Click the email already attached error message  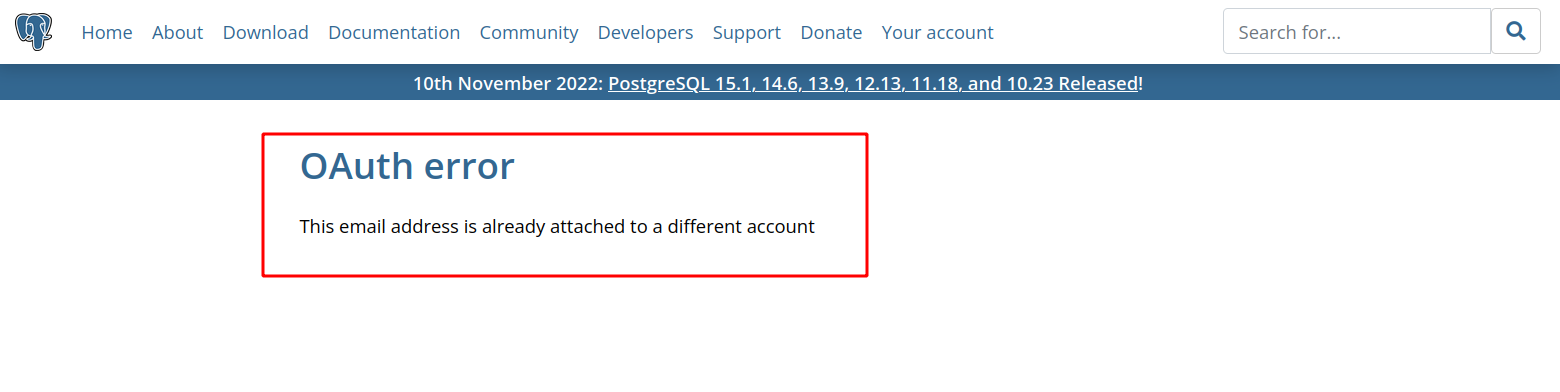(x=557, y=226)
